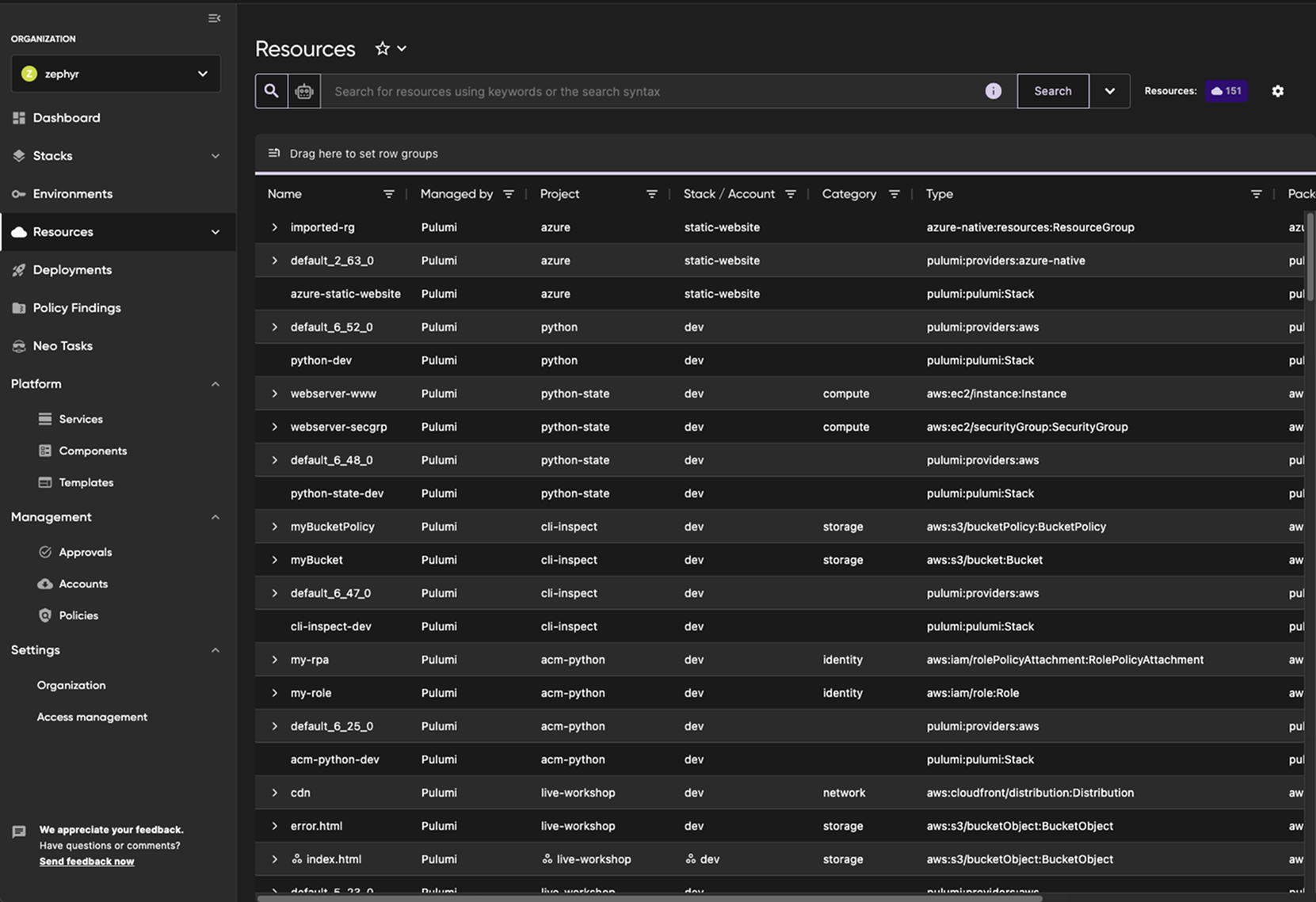Open Deployments page
The image size is (1316, 902).
coord(72,270)
